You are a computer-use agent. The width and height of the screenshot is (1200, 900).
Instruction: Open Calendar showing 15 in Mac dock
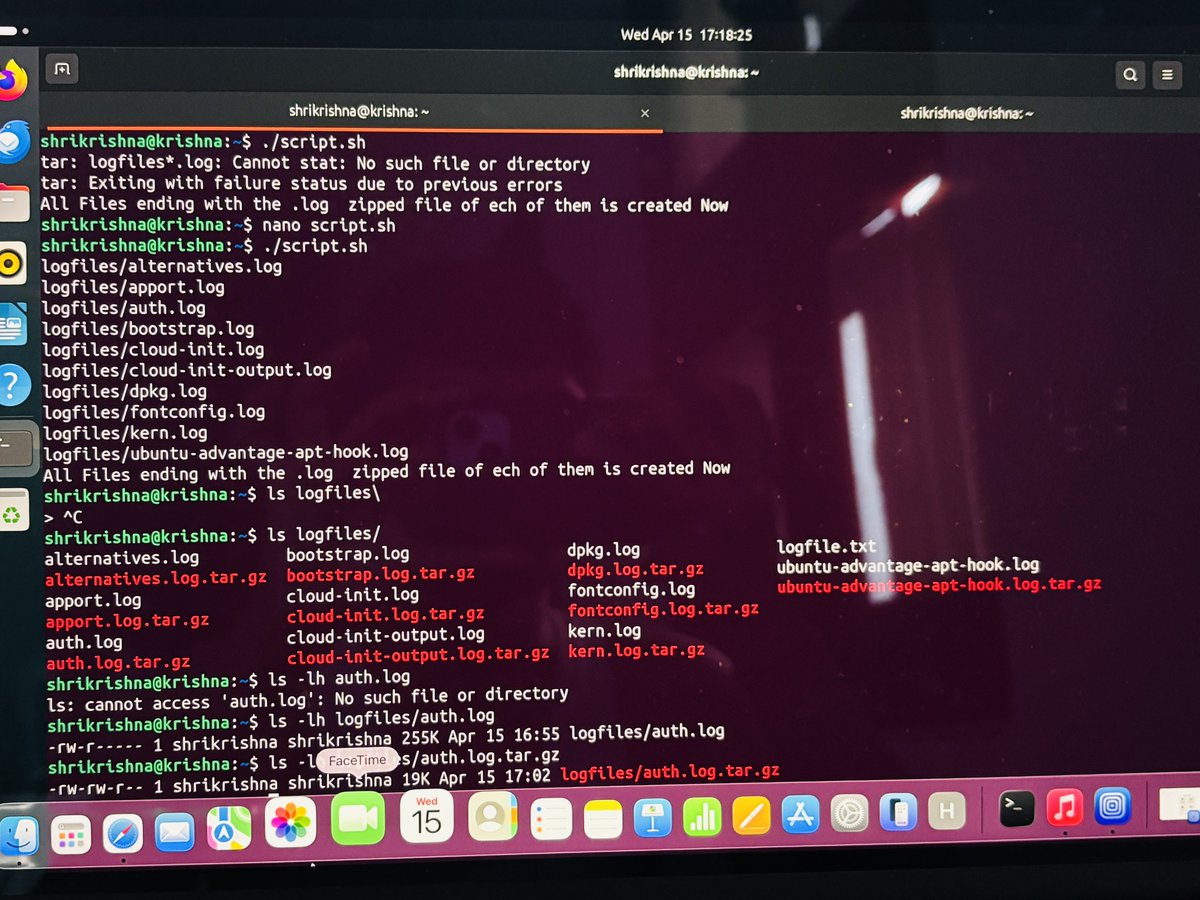tap(426, 817)
